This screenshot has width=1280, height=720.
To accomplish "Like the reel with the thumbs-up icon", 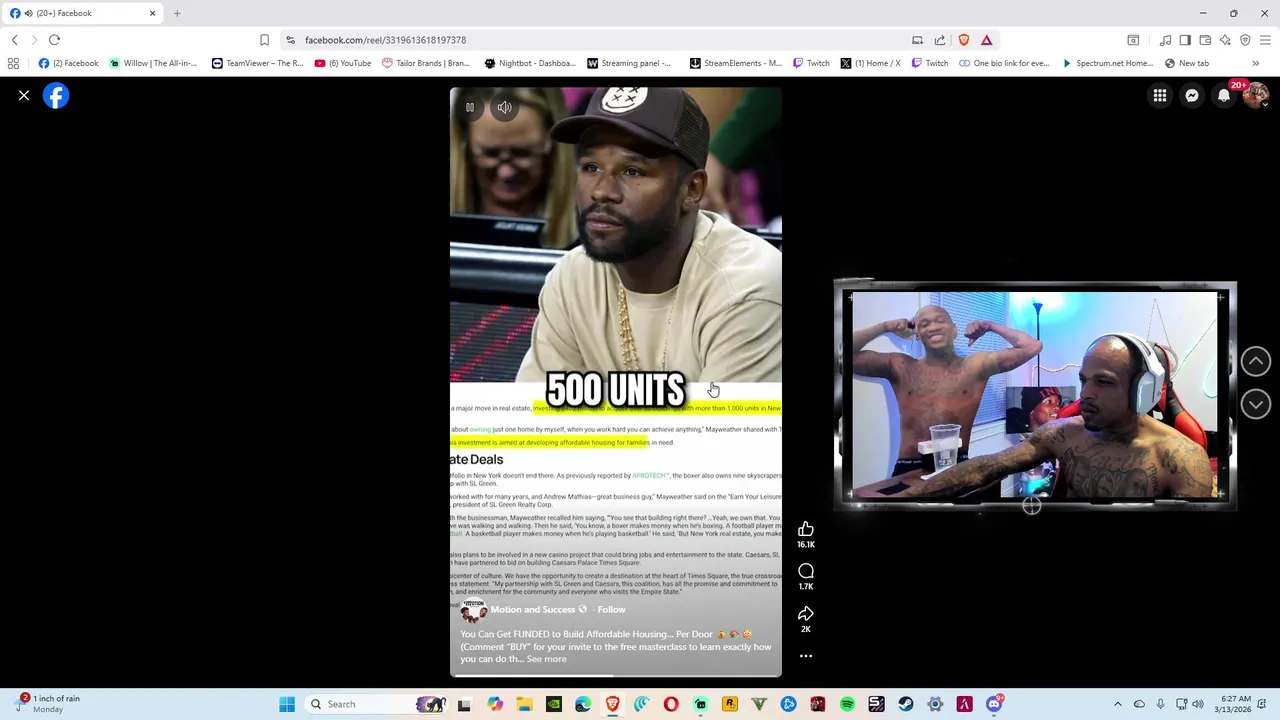I will tap(806, 529).
